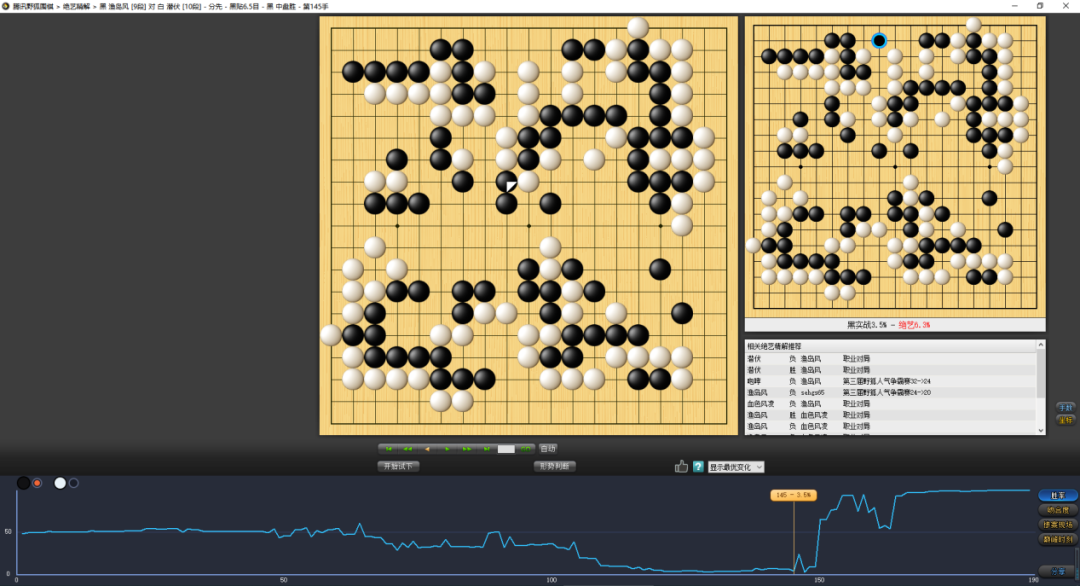
Task: Jump to the last move
Action: 487,449
